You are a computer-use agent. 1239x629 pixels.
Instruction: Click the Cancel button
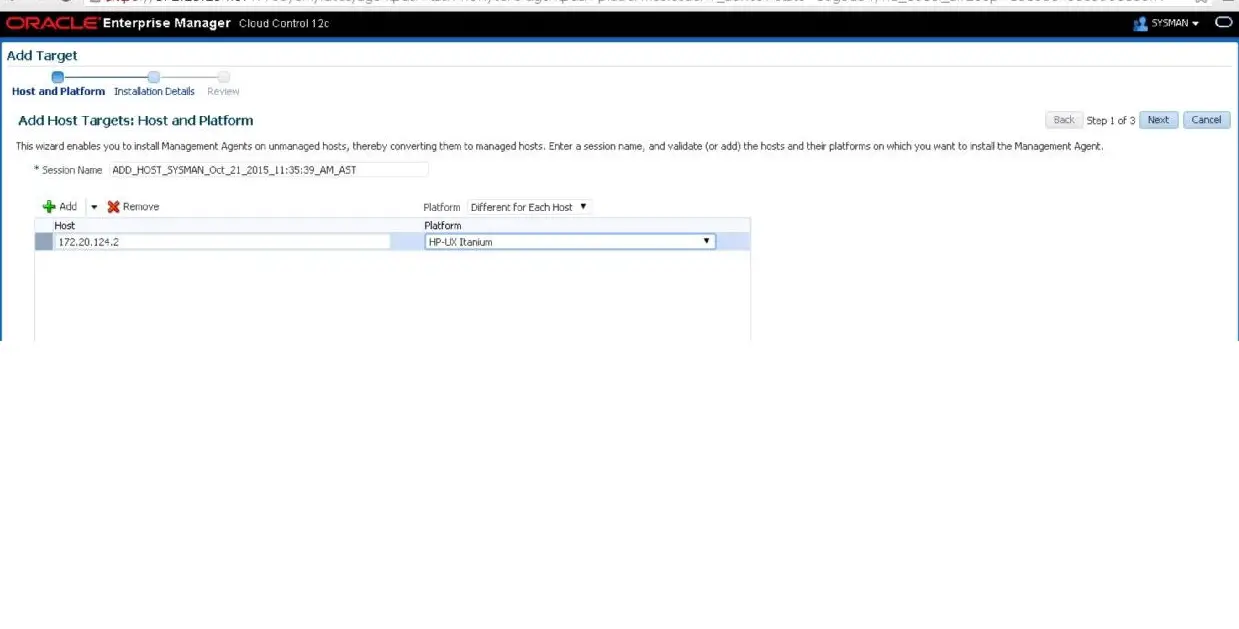pyautogui.click(x=1206, y=120)
